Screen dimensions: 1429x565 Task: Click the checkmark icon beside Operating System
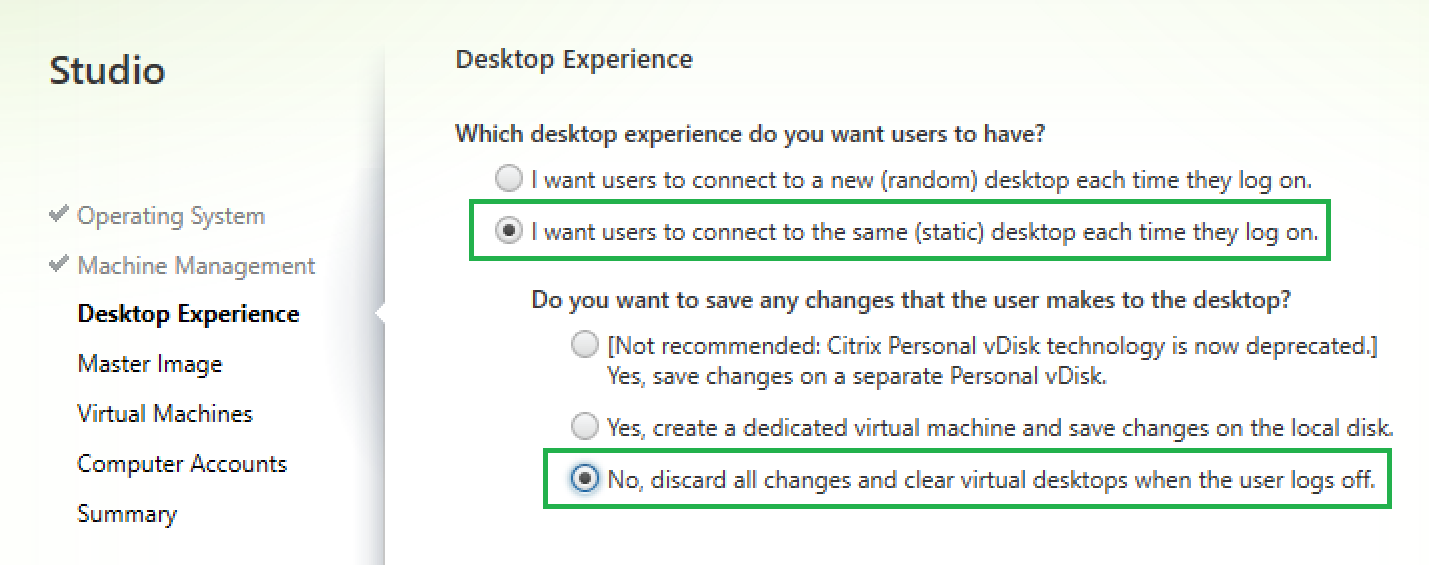pyautogui.click(x=59, y=215)
